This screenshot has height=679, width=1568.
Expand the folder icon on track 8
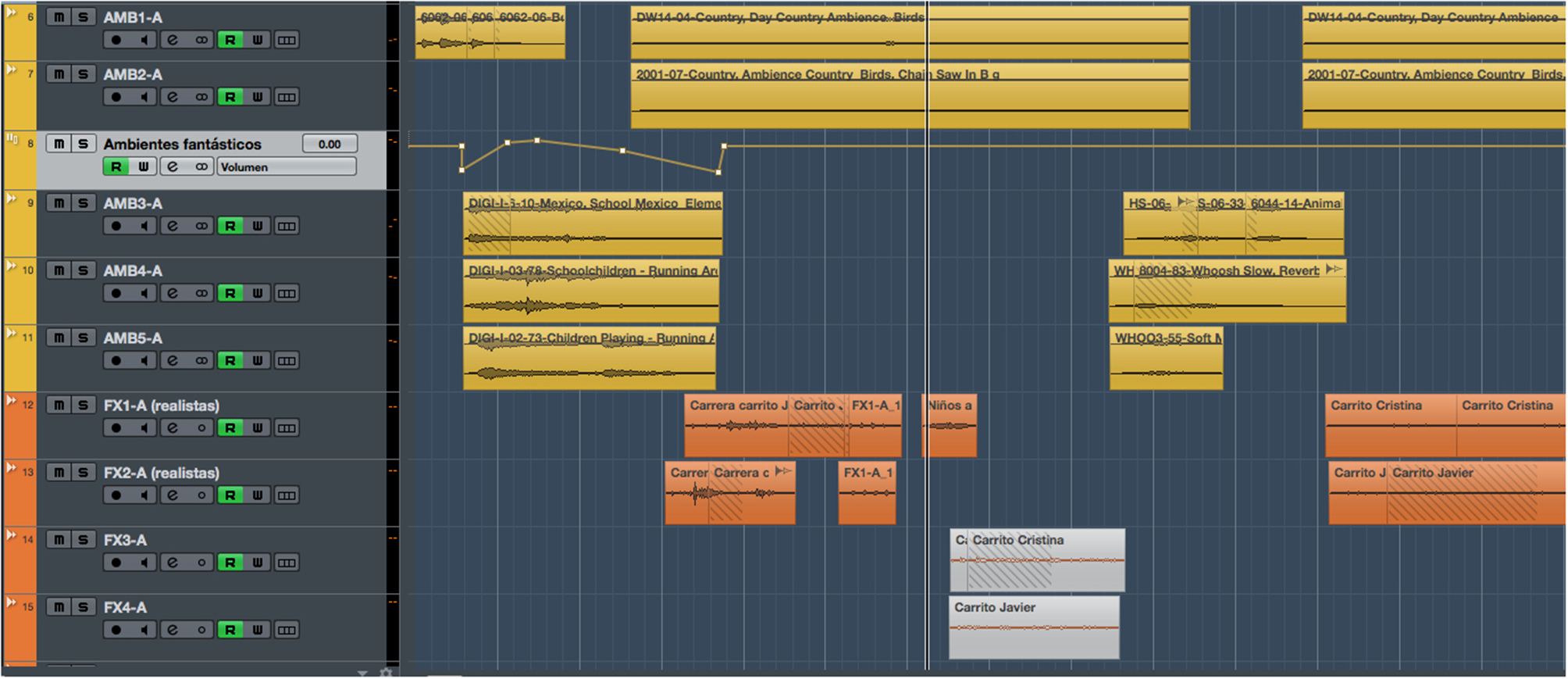click(x=12, y=139)
